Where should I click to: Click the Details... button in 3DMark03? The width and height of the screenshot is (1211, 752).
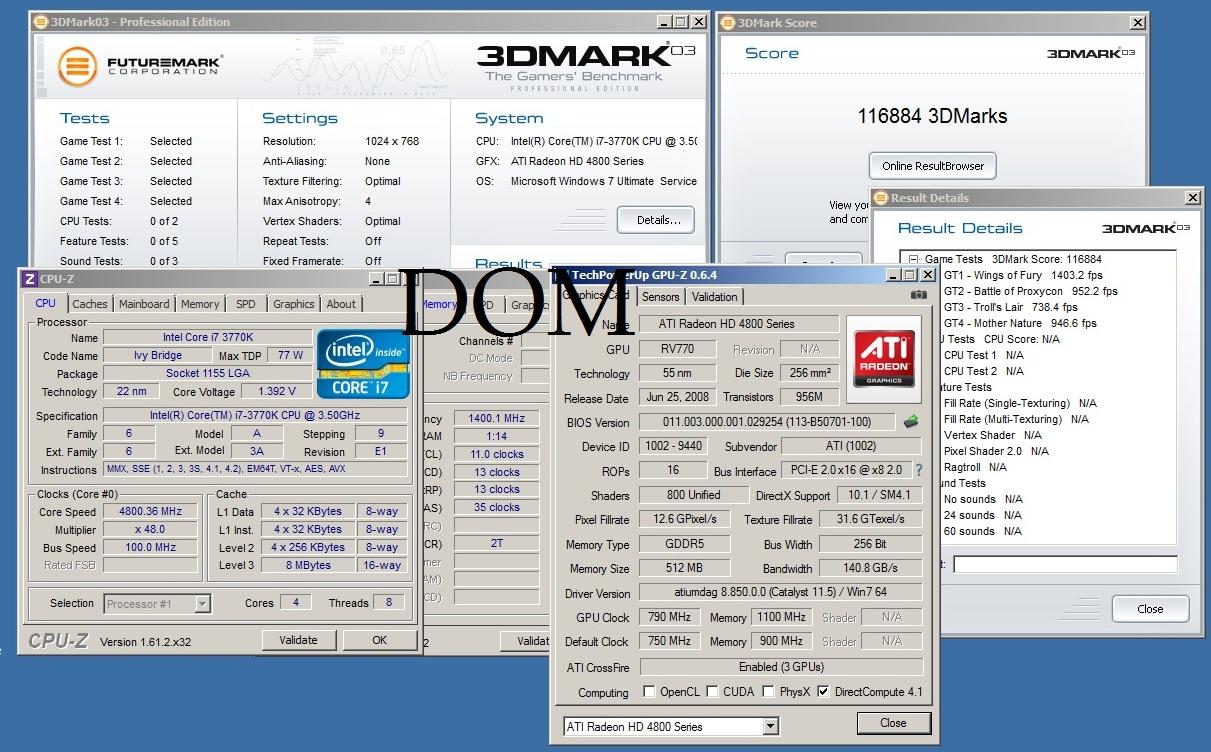pyautogui.click(x=656, y=220)
